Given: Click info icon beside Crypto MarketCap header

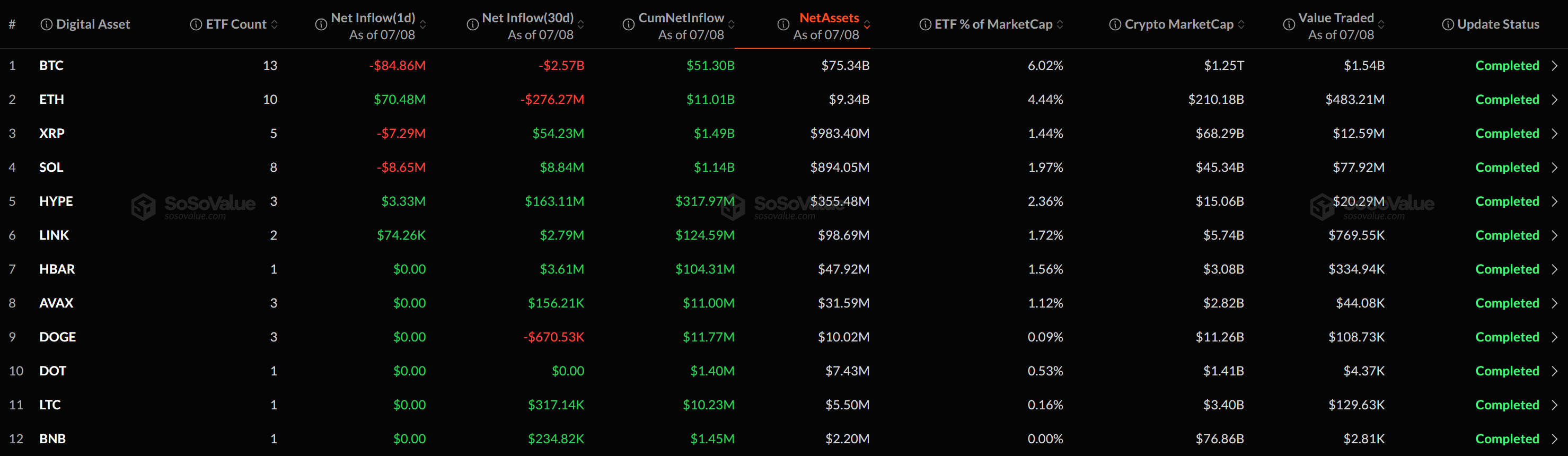Looking at the screenshot, I should (1115, 24).
